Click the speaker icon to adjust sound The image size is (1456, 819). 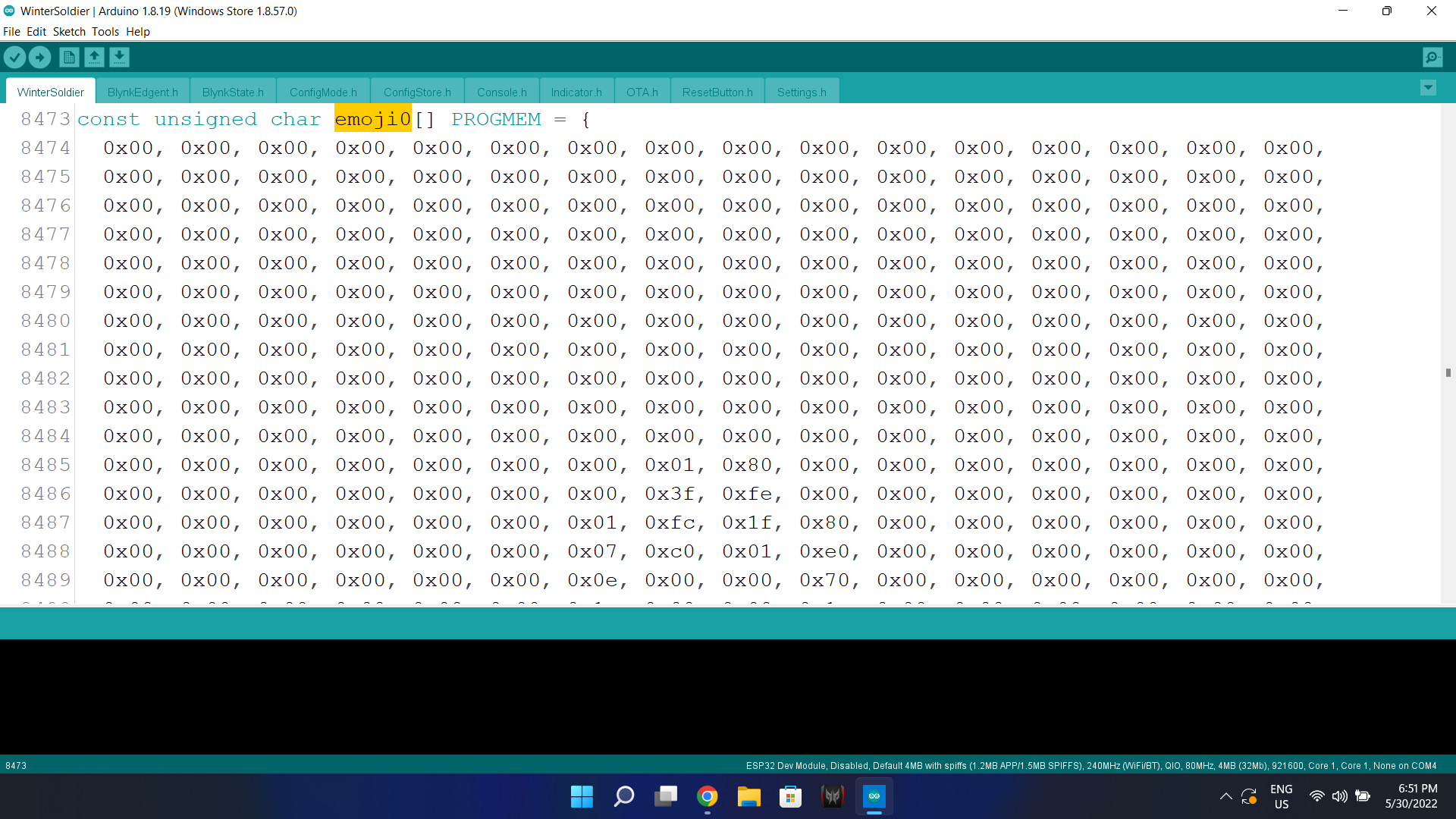1338,796
